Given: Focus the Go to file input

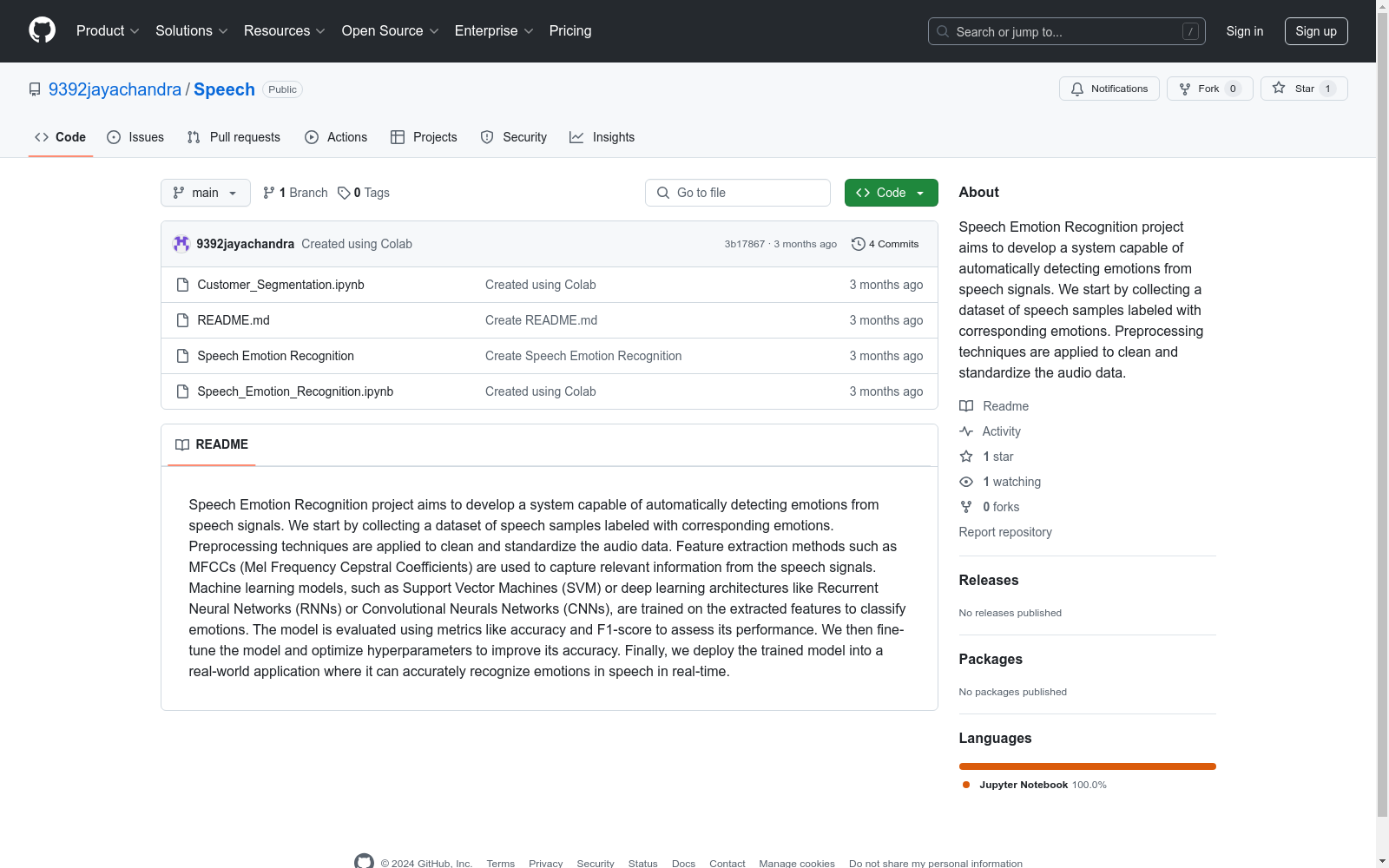Looking at the screenshot, I should point(738,193).
